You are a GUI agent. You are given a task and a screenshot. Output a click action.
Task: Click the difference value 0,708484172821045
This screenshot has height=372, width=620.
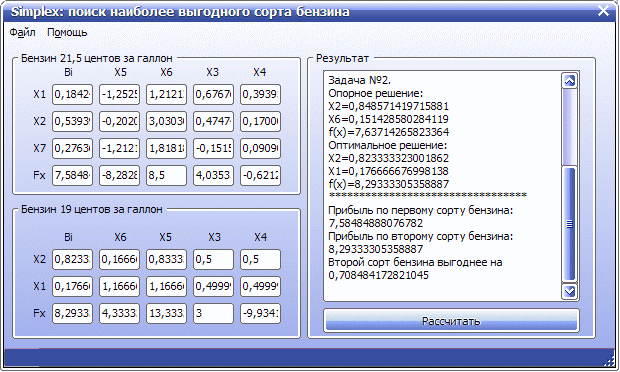pos(378,275)
